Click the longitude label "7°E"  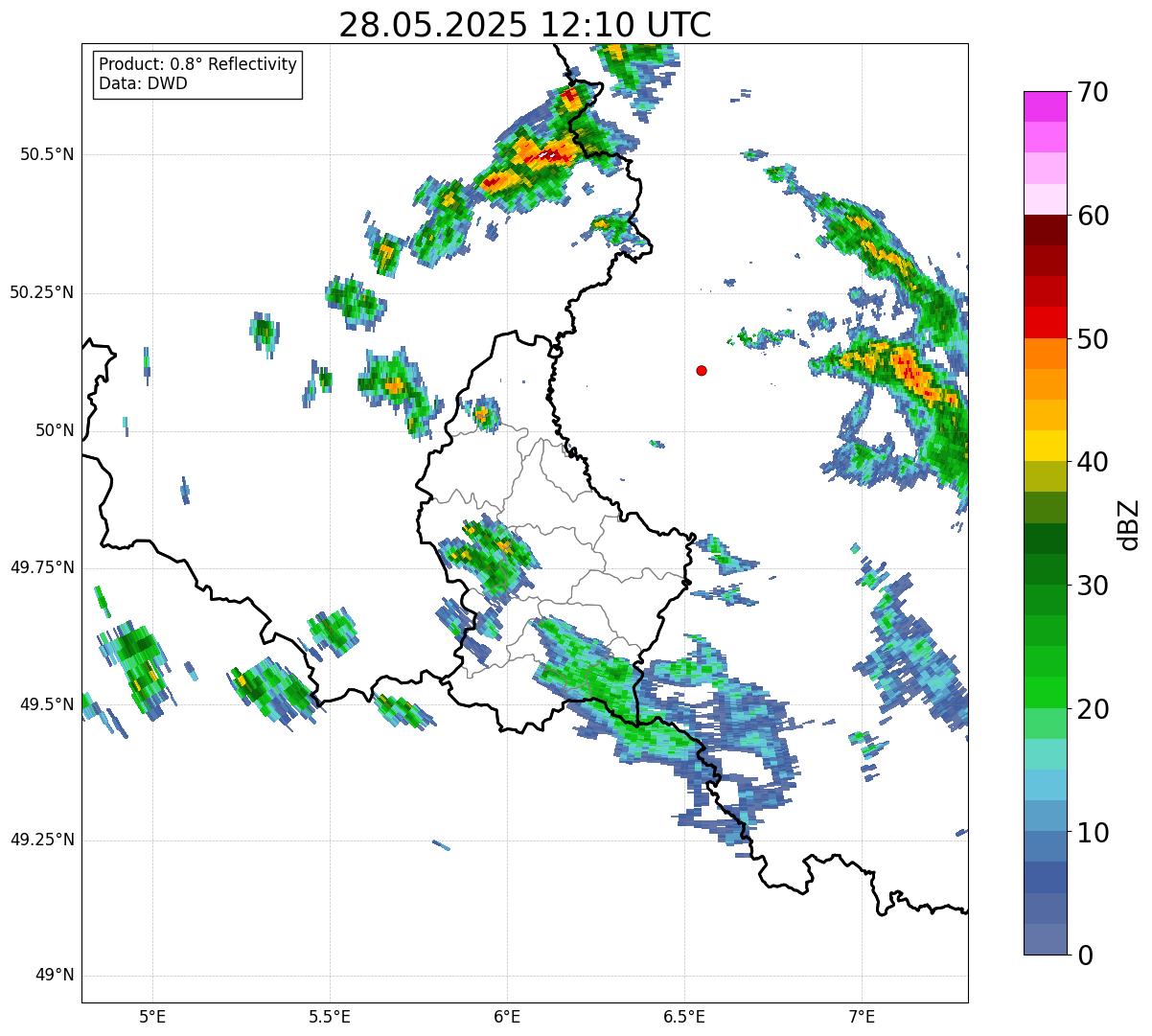(x=862, y=1016)
